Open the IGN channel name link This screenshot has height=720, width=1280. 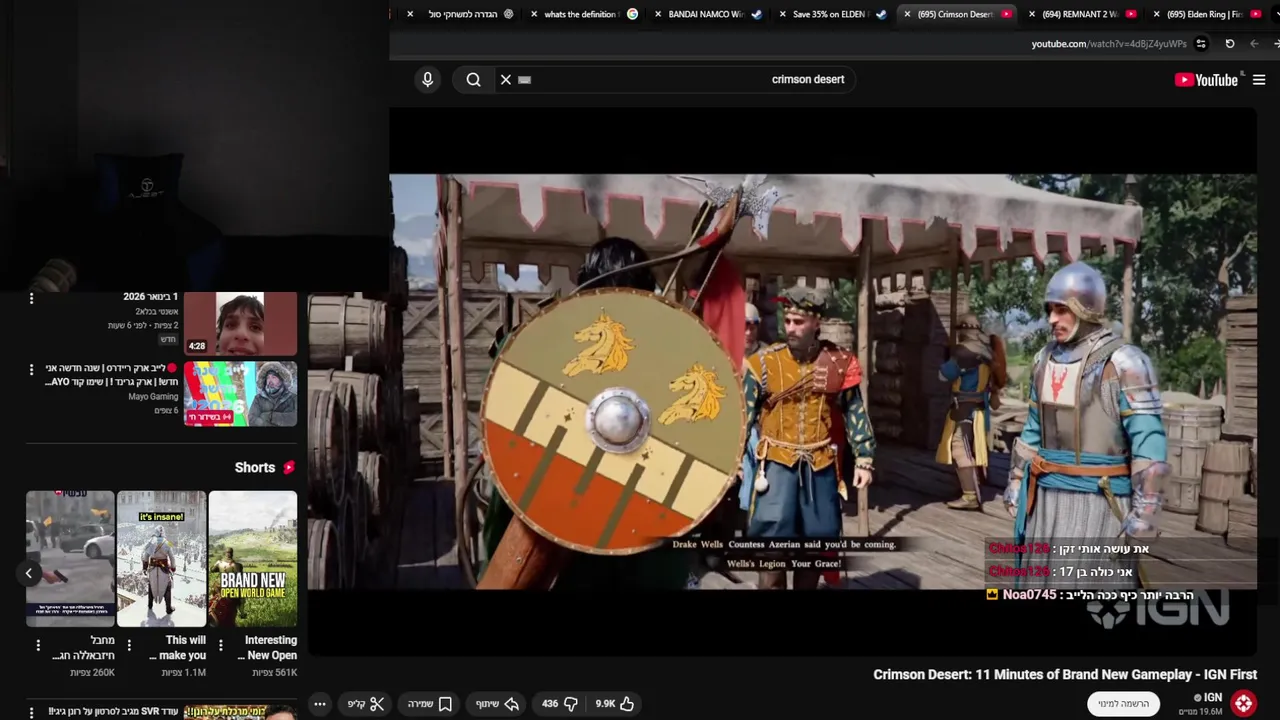pyautogui.click(x=1212, y=697)
